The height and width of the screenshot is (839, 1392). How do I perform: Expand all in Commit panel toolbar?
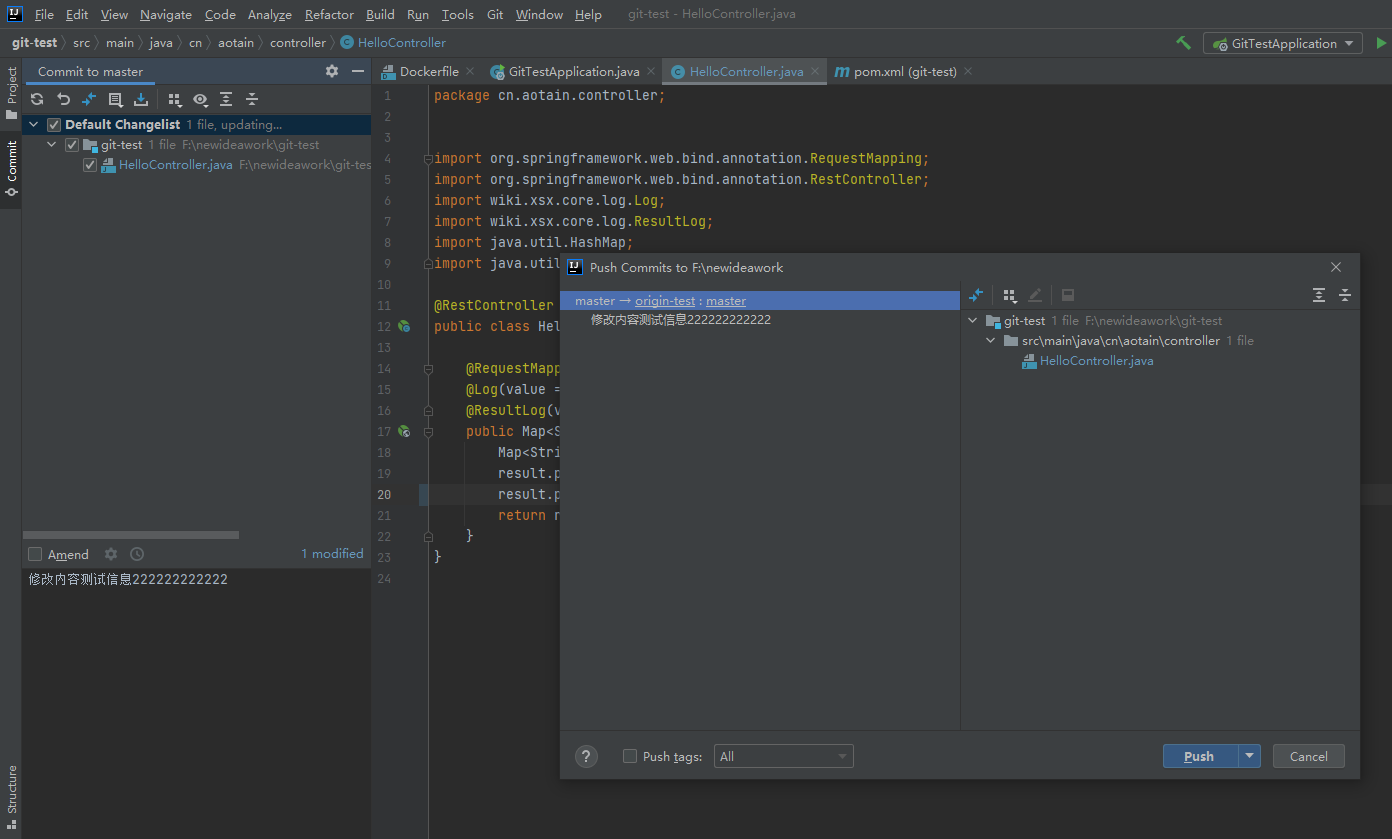pyautogui.click(x=226, y=99)
